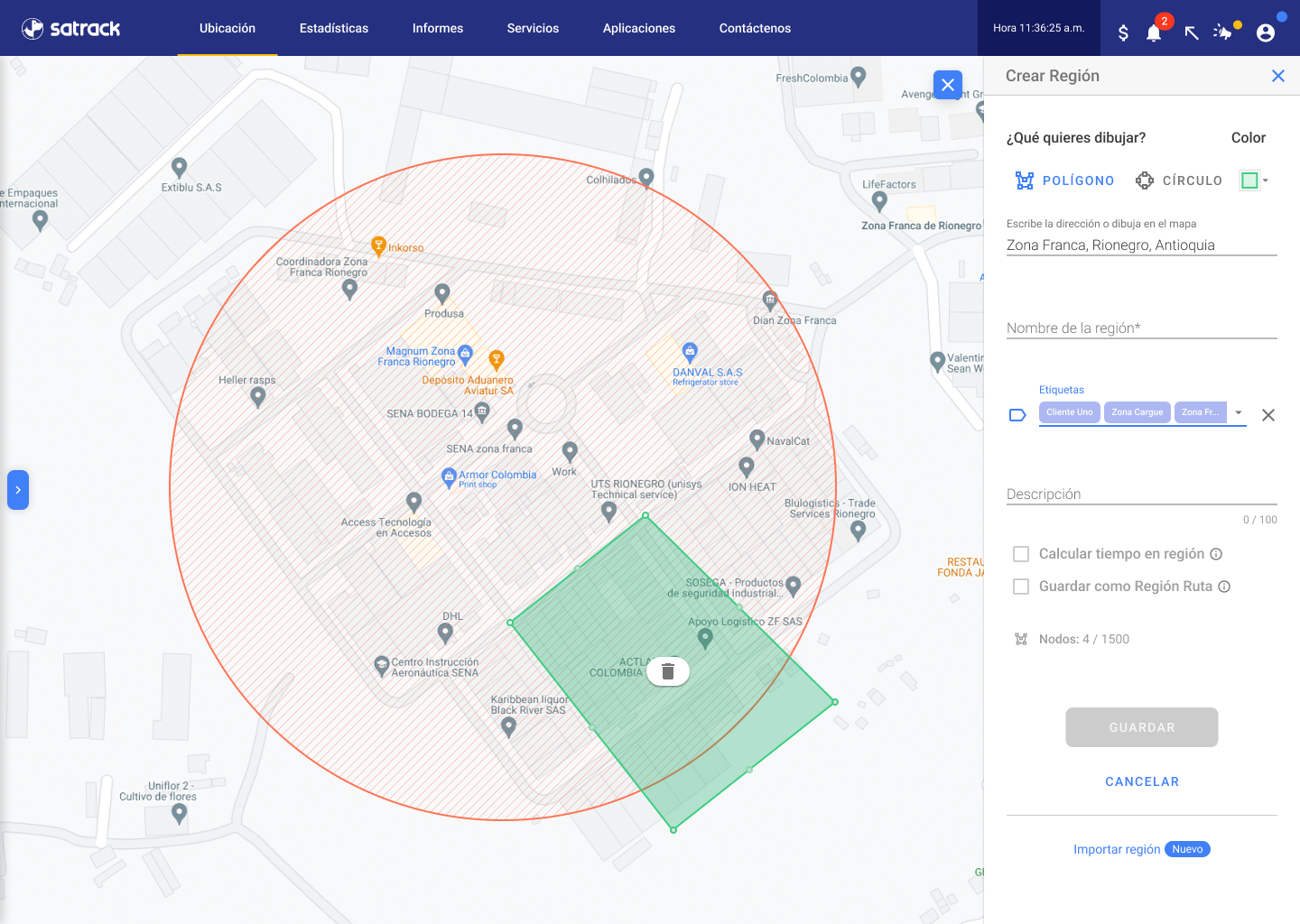
Task: Check Guardar como Región Ruta
Action: (x=1021, y=587)
